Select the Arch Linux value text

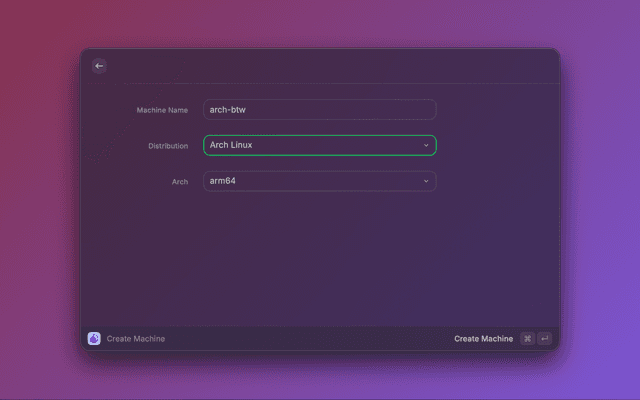231,145
